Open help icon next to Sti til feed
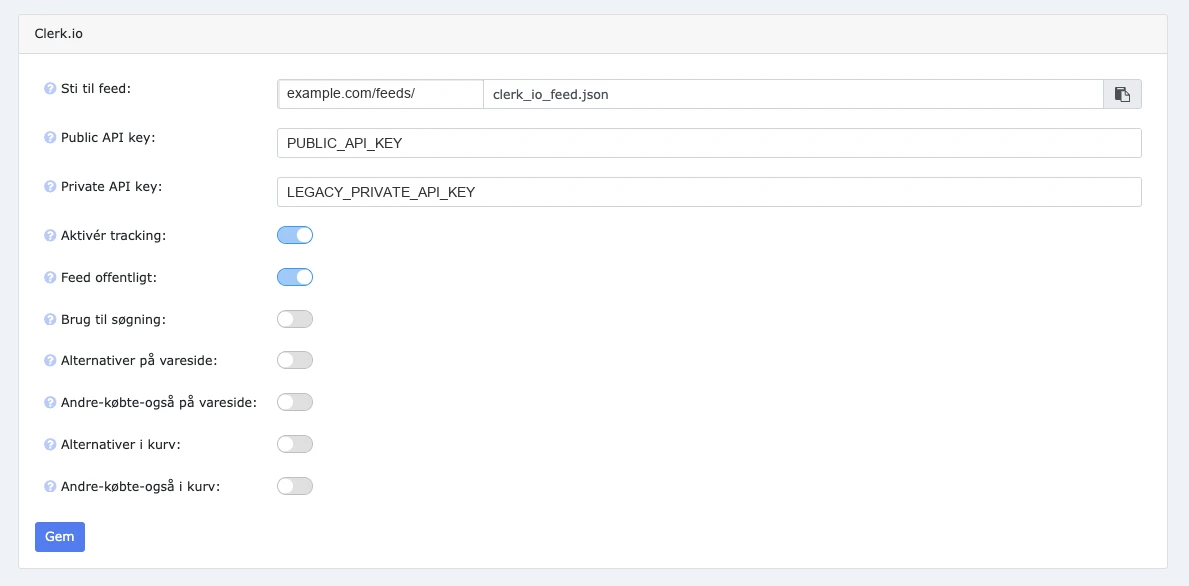 [51, 89]
